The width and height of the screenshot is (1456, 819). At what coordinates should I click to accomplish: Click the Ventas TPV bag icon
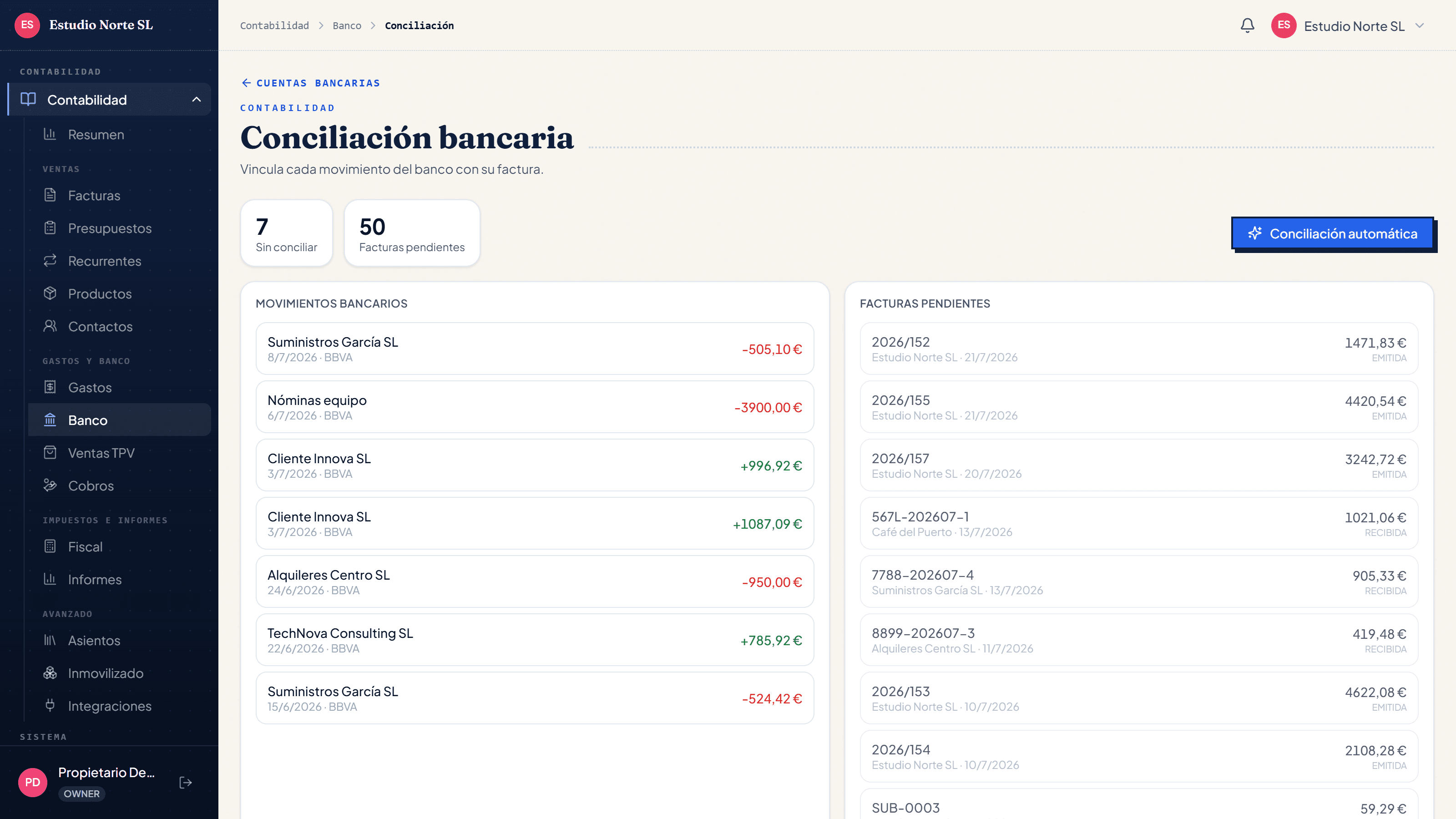click(50, 453)
